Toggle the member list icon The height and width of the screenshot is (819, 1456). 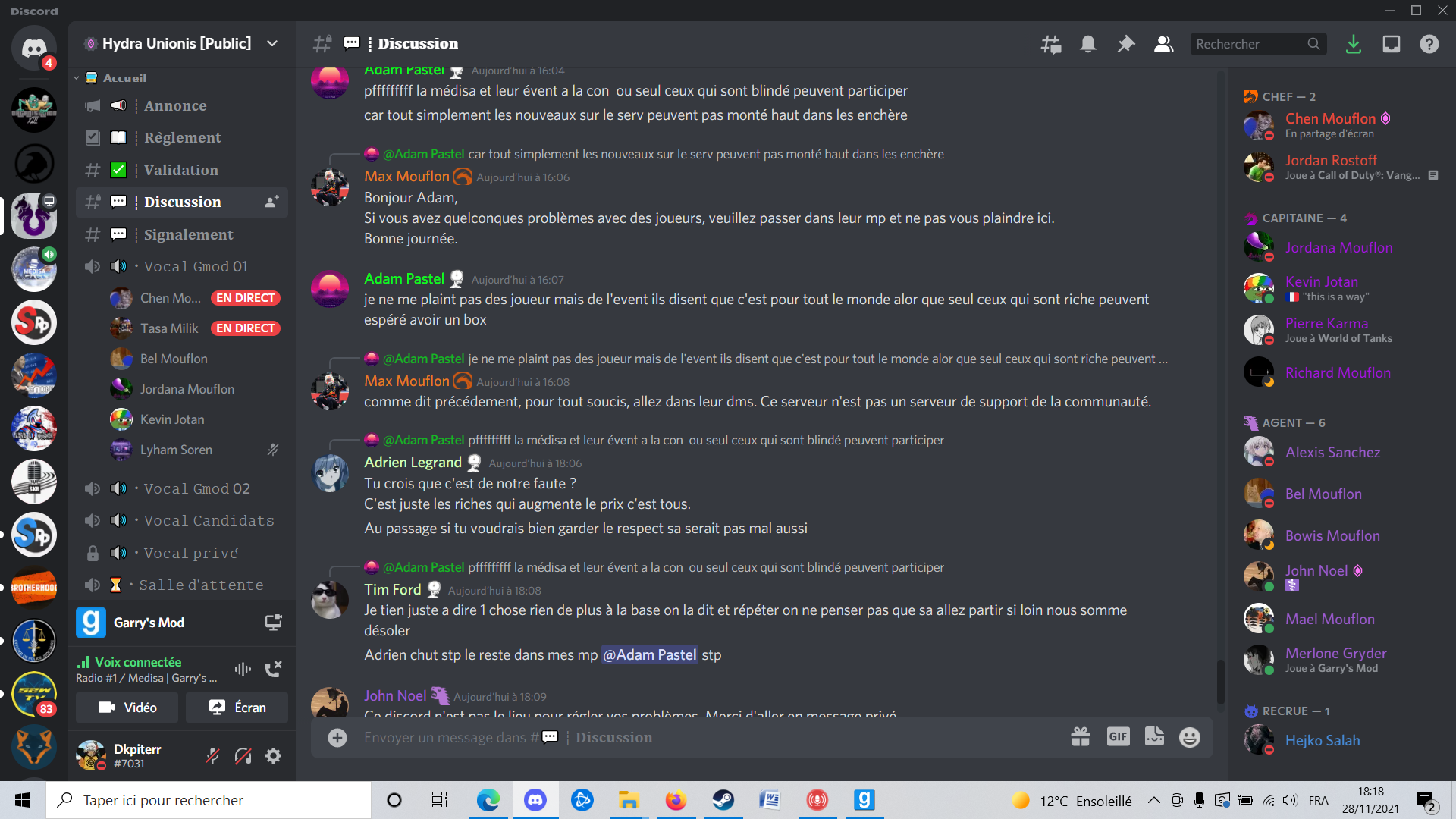click(x=1163, y=44)
